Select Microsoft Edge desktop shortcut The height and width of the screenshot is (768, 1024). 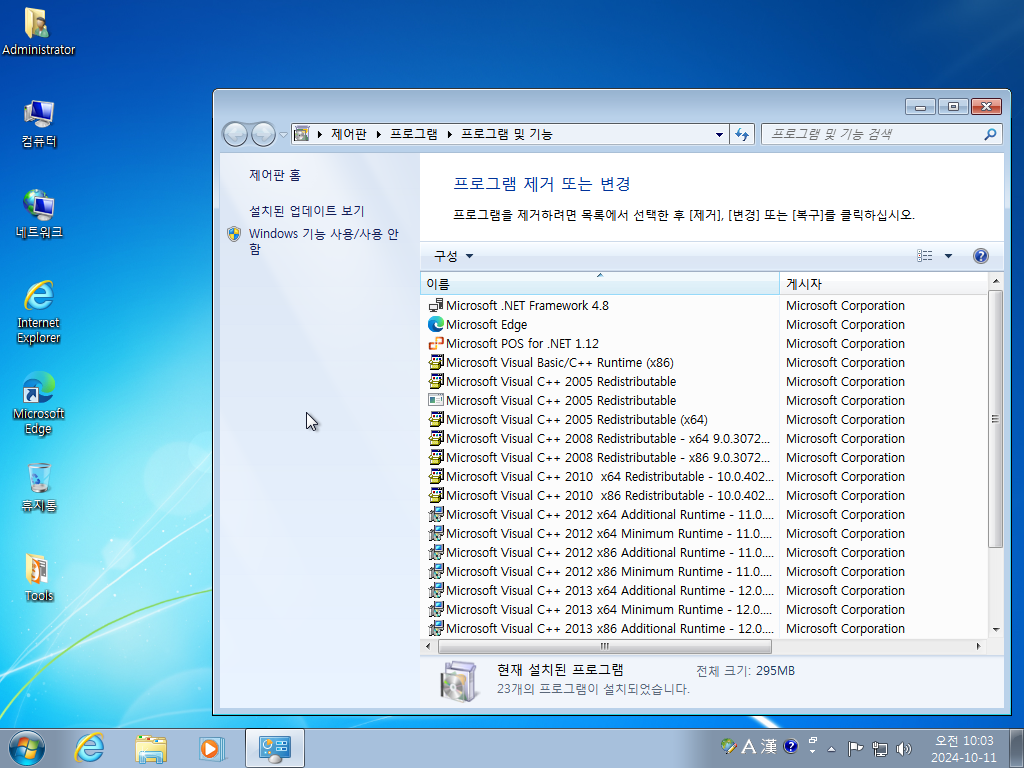coord(39,403)
